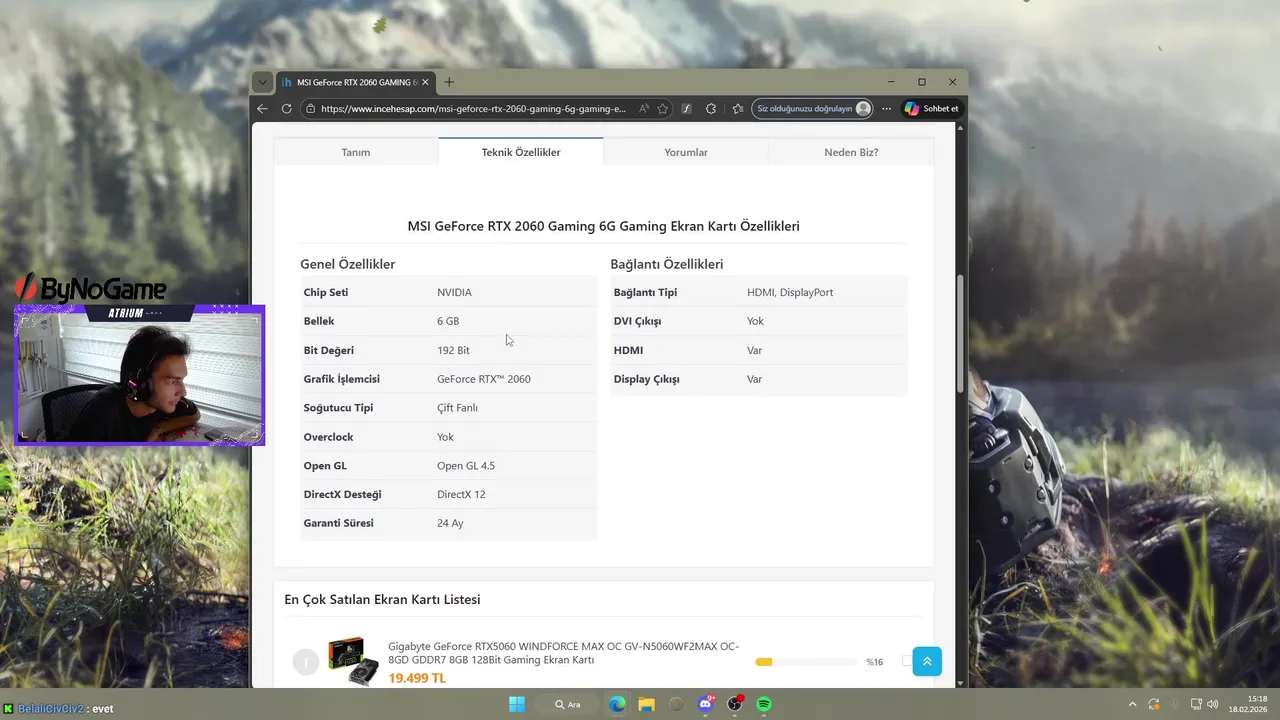Open Gigabyte GeForce RTX5060 WINDFORCE product link
The width and height of the screenshot is (1280, 720).
pos(564,653)
